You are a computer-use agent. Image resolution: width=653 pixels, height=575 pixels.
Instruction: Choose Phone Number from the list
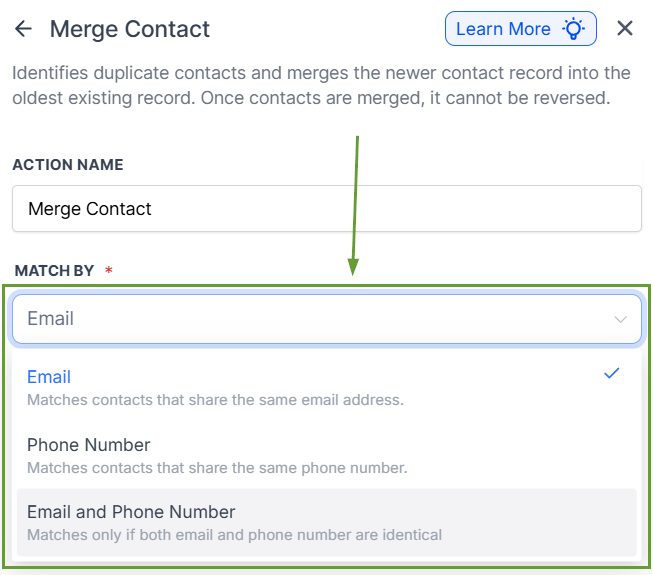(x=89, y=445)
